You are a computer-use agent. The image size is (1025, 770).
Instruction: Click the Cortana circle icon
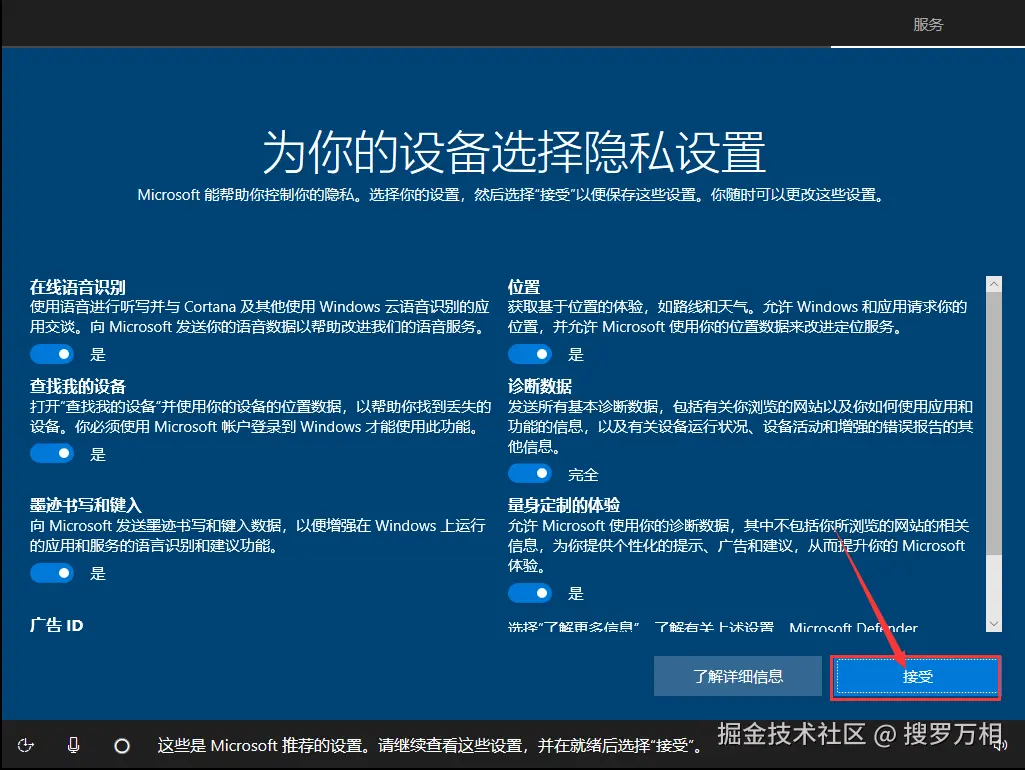click(120, 744)
